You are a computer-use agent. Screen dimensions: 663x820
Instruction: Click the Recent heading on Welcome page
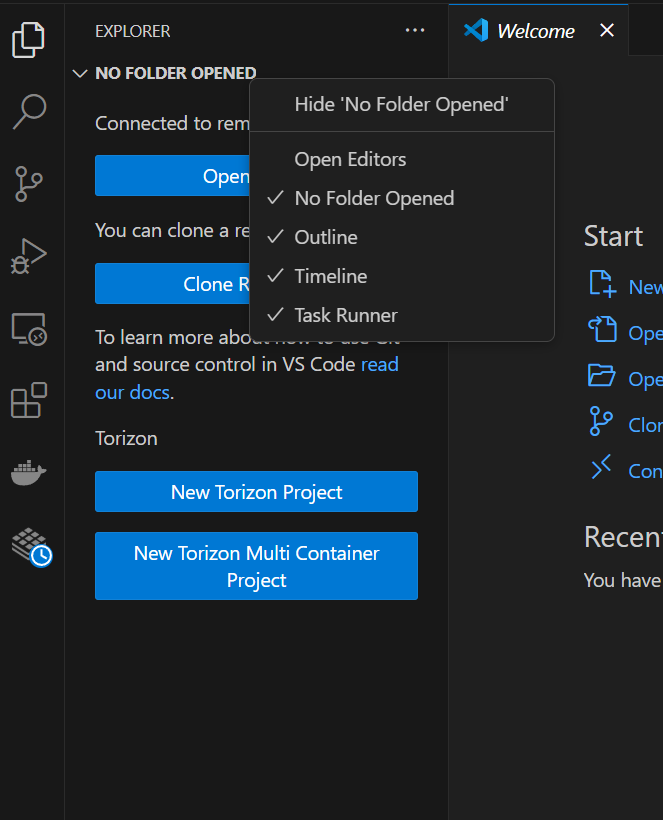coord(623,537)
